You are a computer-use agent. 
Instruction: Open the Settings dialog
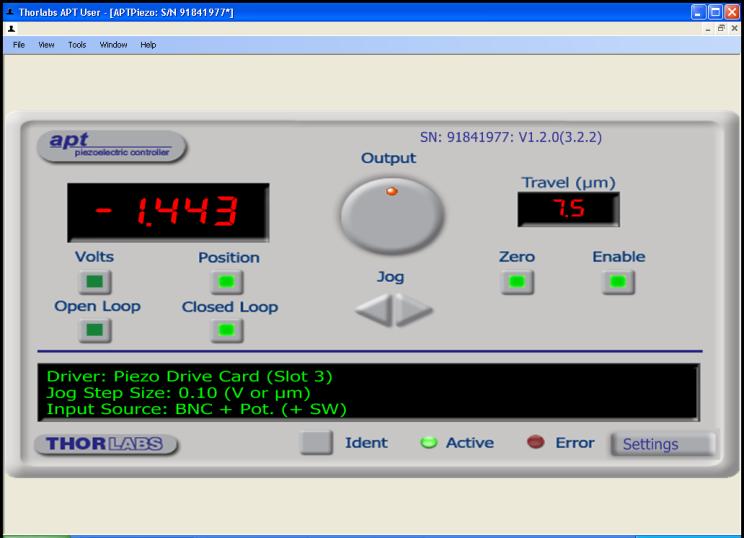click(x=663, y=444)
